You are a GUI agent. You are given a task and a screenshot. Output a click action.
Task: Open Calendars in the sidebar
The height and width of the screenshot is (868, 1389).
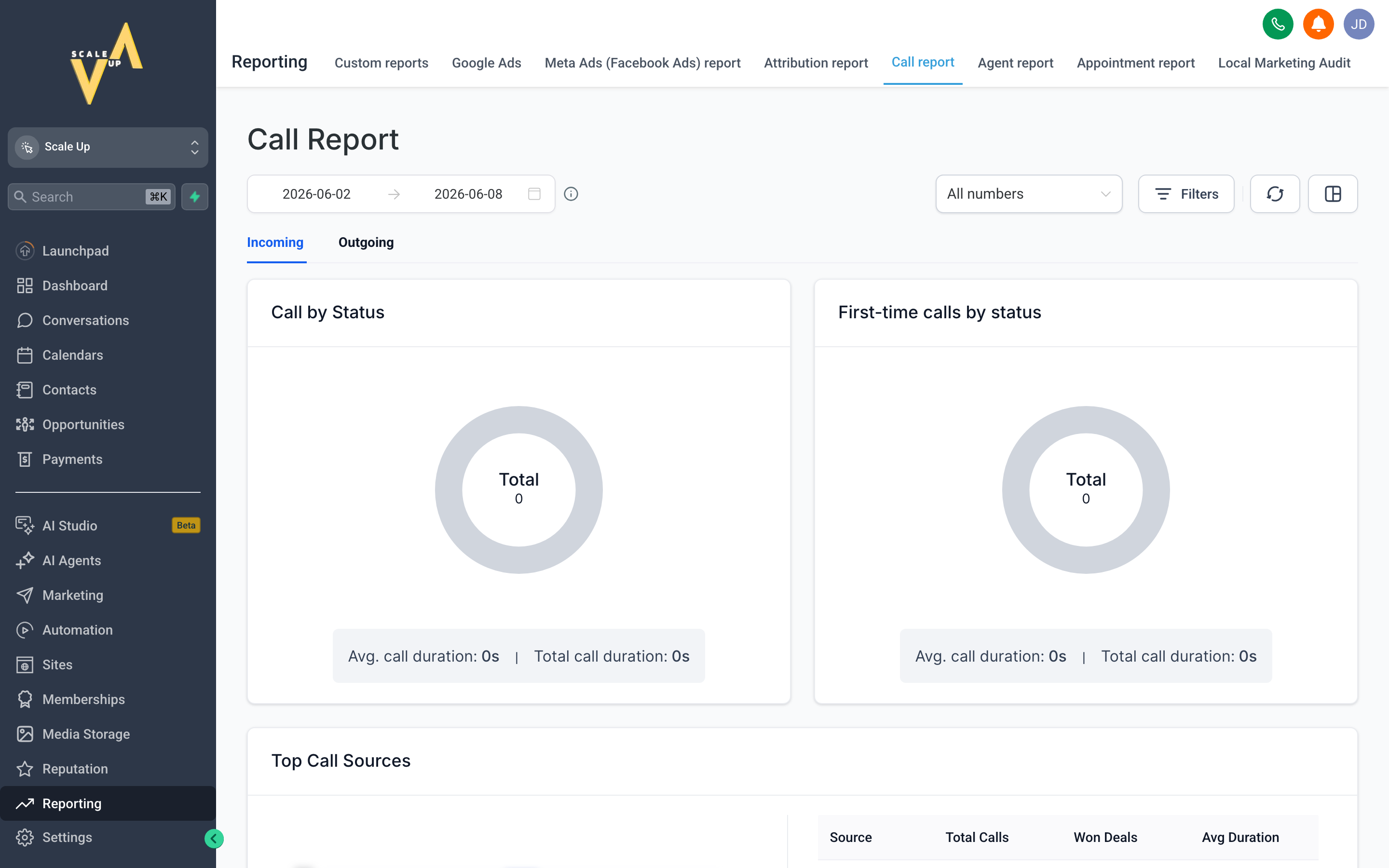coord(108,355)
